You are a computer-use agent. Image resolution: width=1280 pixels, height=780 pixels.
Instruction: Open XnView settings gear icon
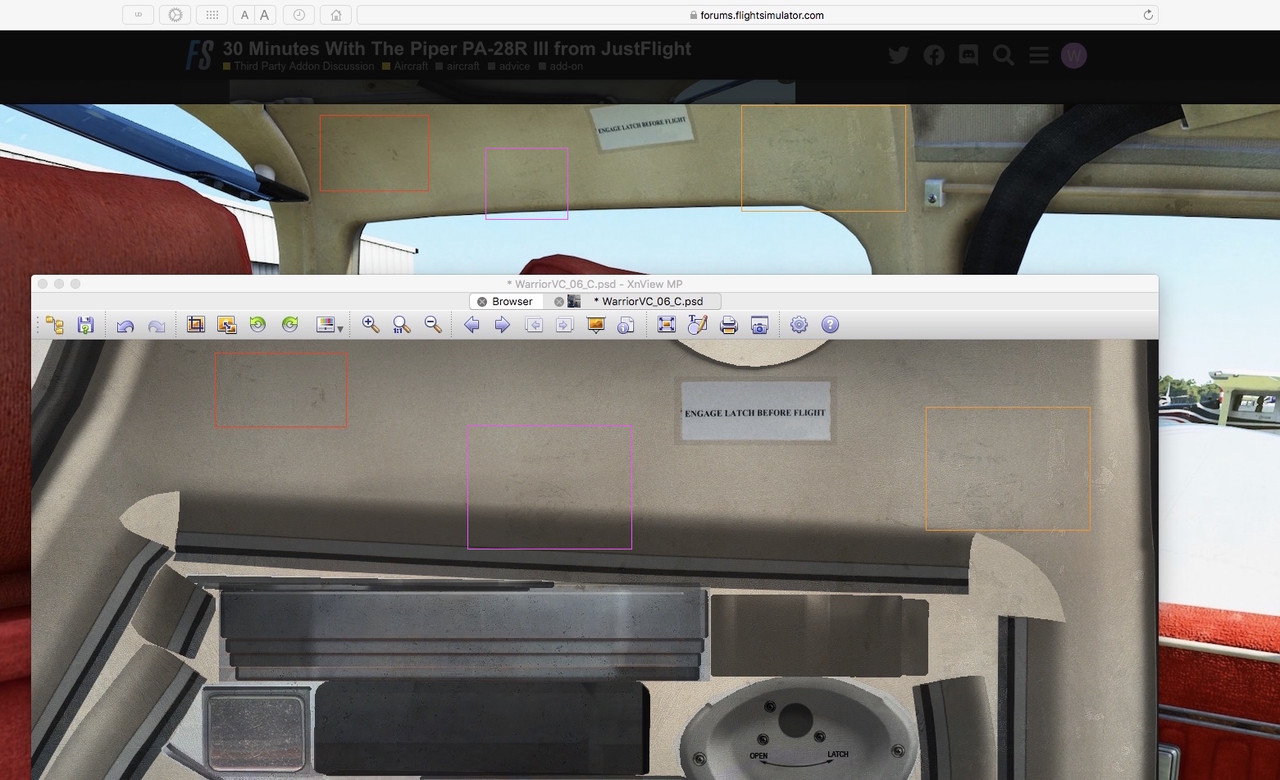799,325
